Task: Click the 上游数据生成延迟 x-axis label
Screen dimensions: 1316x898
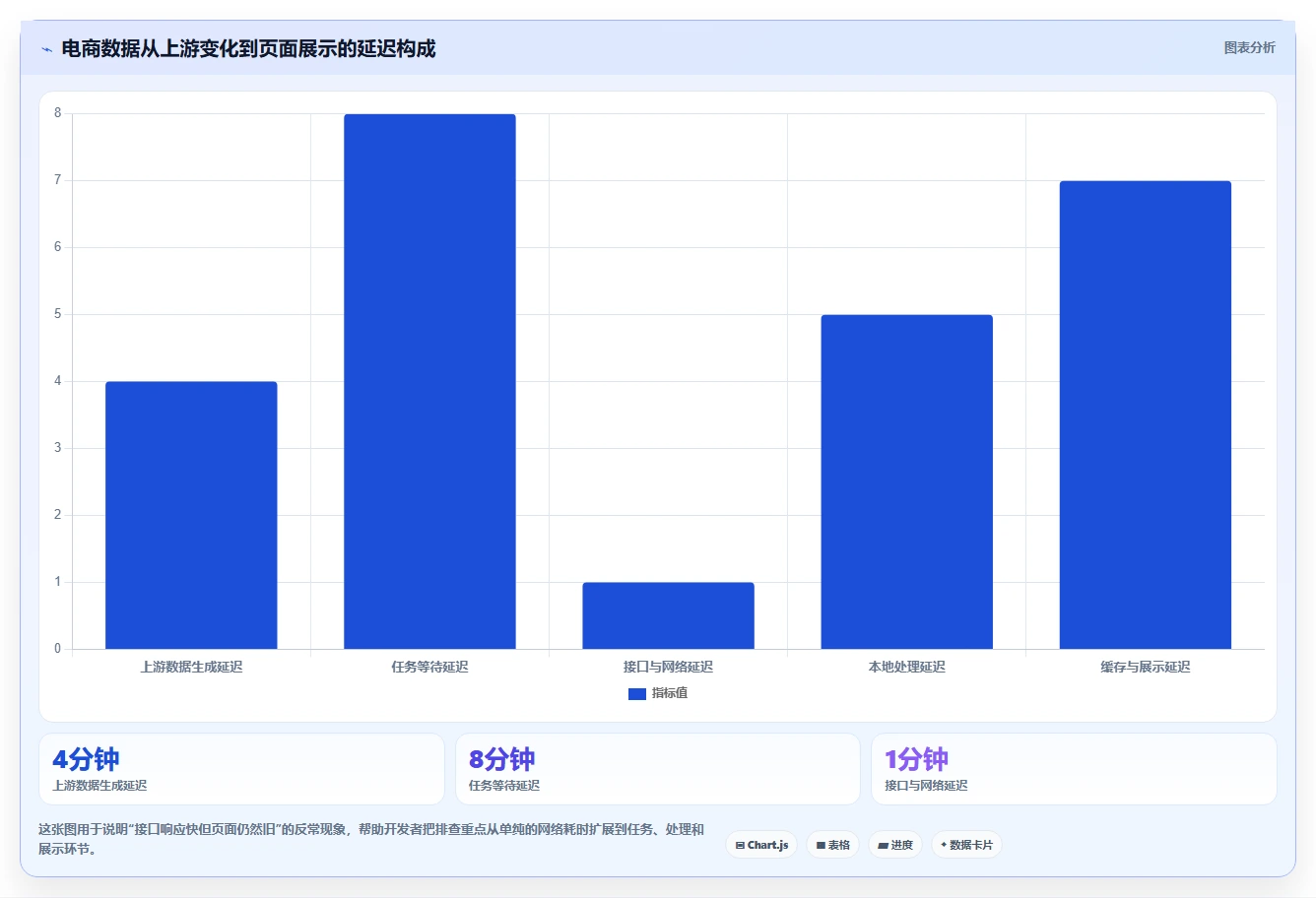Action: (x=191, y=667)
